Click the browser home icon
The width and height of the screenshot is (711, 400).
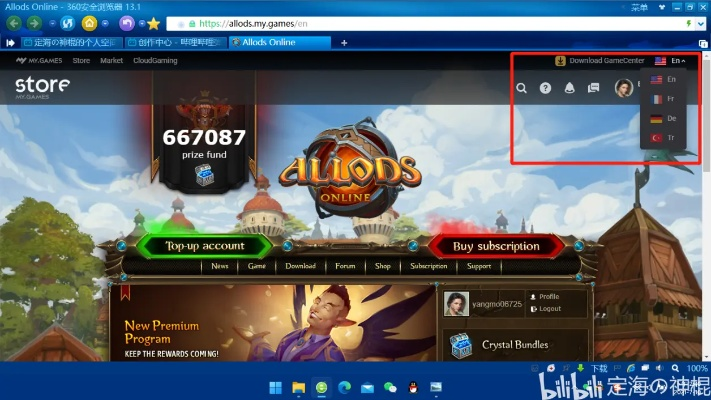[x=90, y=23]
